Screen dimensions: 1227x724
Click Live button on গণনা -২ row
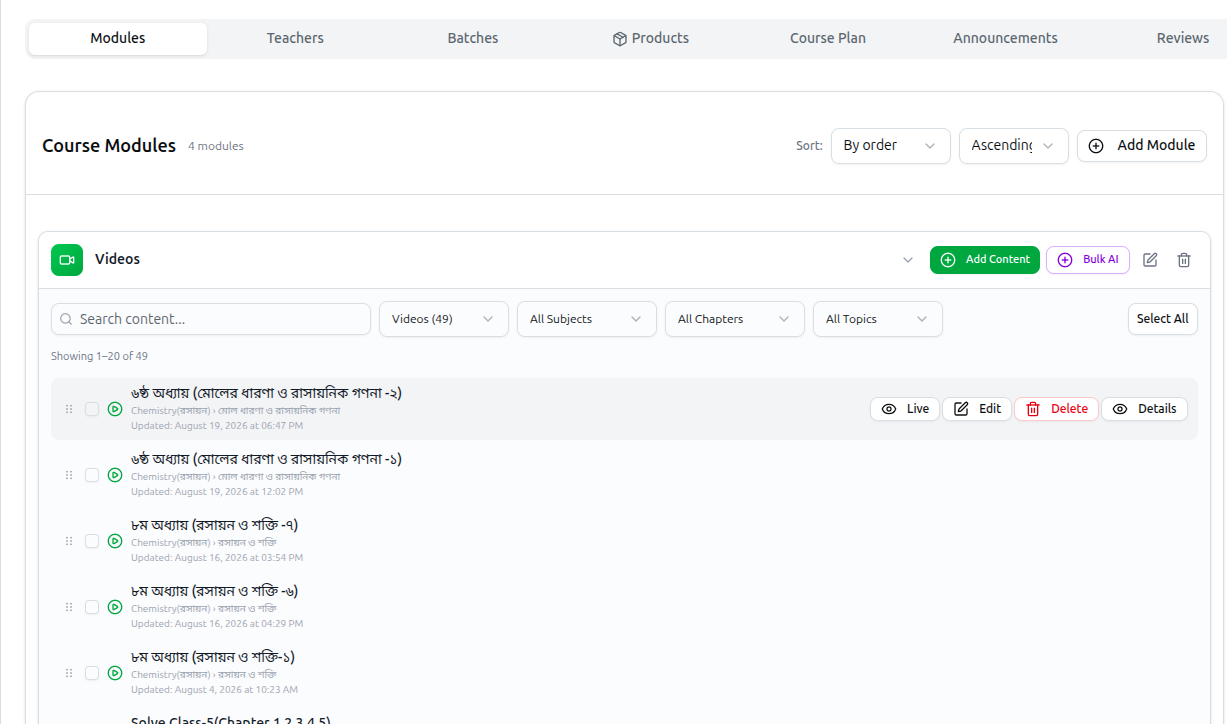tap(905, 409)
